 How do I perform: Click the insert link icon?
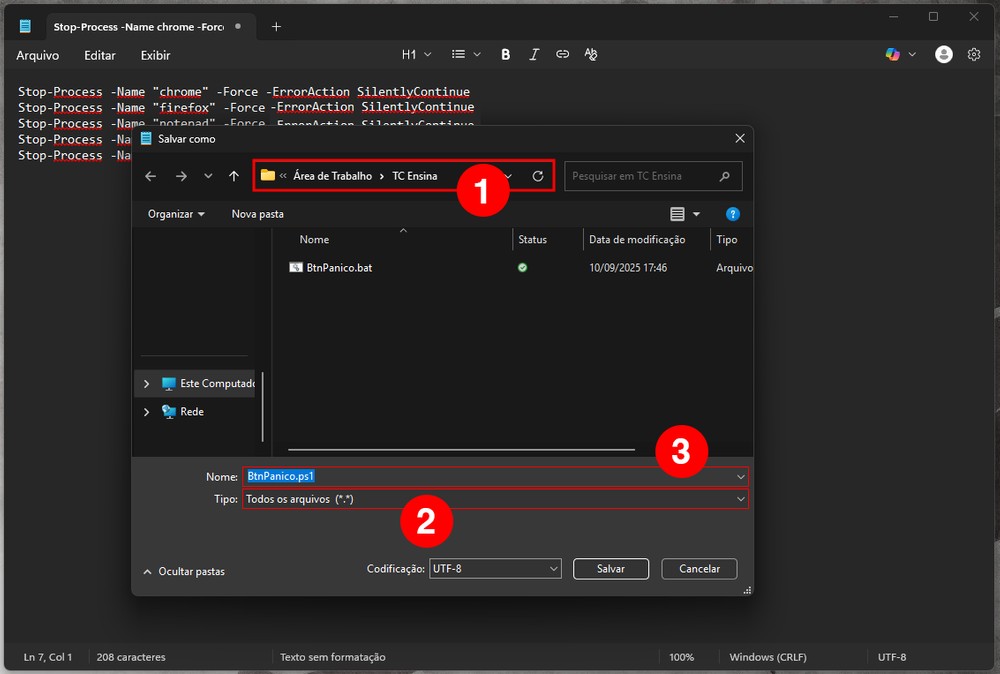pos(562,55)
